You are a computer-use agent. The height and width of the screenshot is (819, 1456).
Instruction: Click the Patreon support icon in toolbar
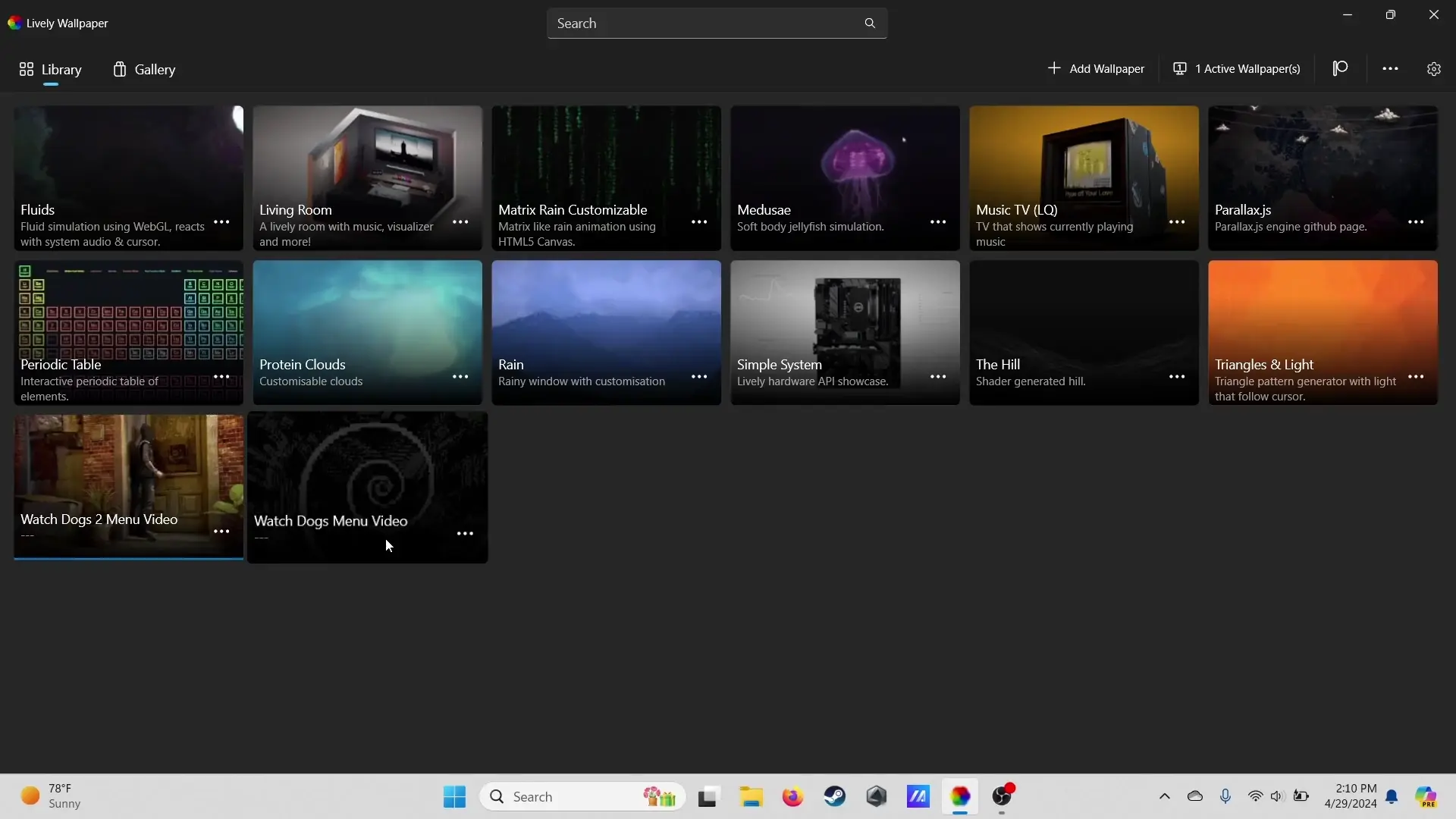[1340, 69]
